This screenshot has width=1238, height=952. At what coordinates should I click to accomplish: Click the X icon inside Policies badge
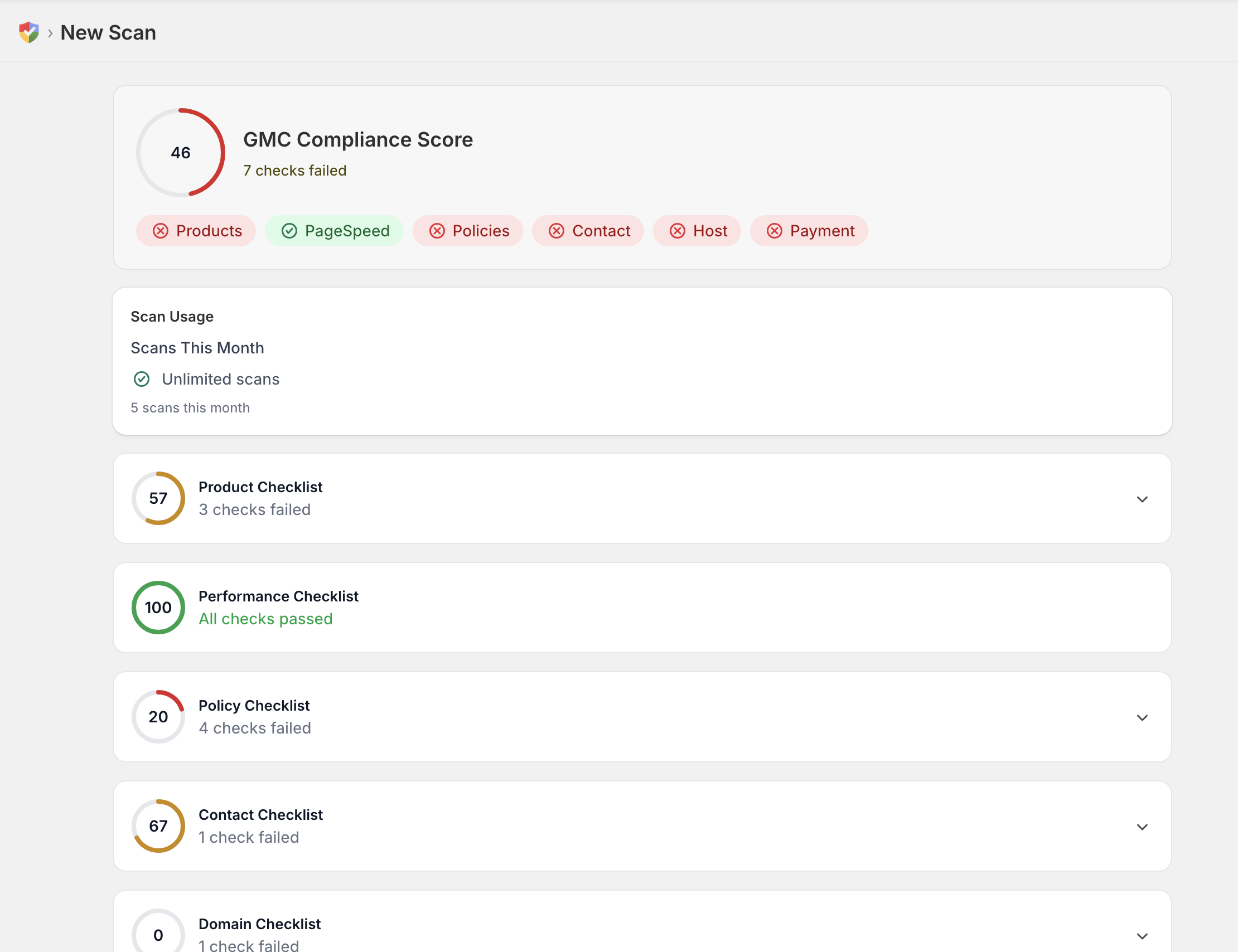pos(437,231)
